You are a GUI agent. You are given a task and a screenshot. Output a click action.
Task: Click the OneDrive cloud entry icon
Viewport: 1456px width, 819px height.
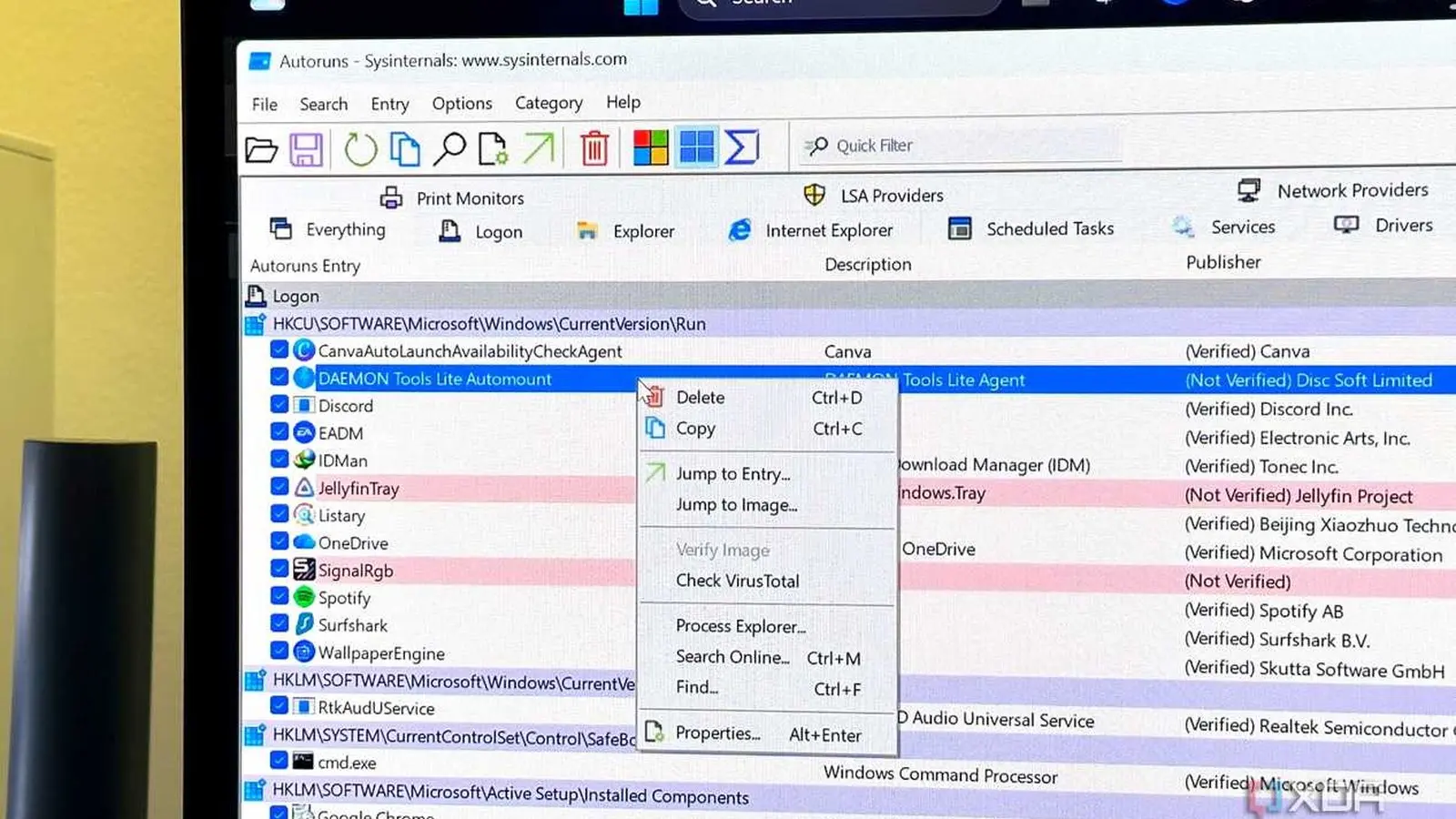304,542
